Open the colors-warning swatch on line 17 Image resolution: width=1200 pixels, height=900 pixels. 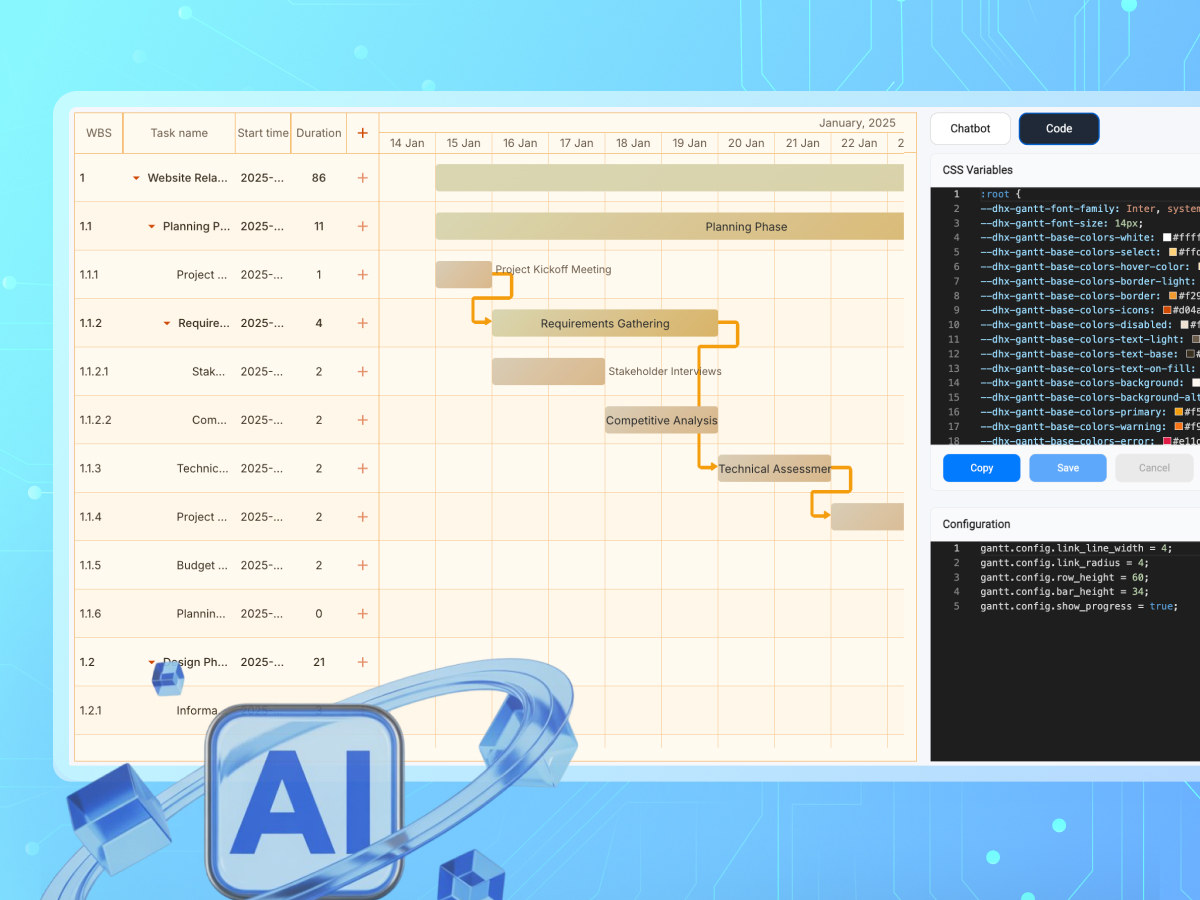(1179, 426)
